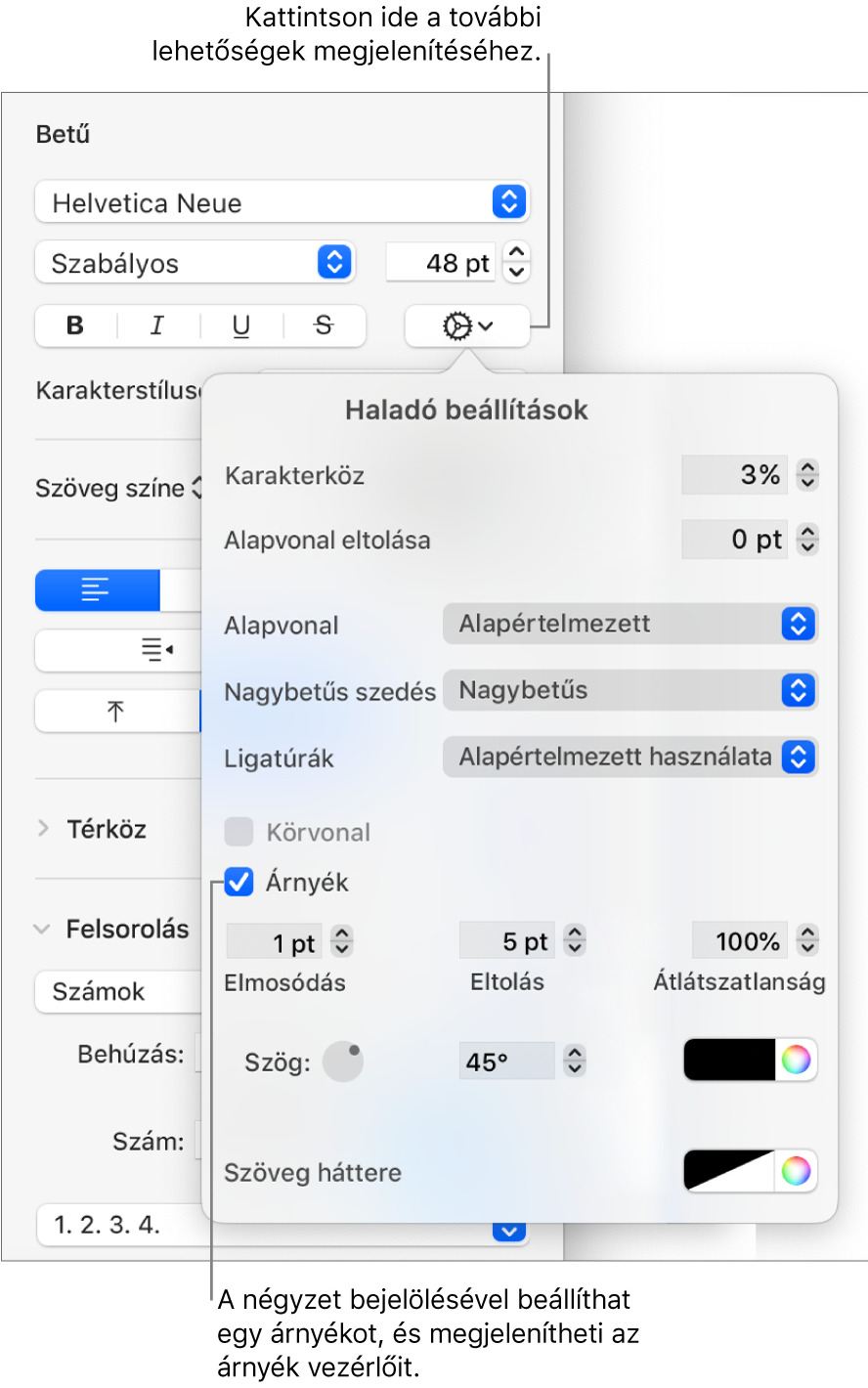The width and height of the screenshot is (868, 1388).
Task: Open the Alapértelmezett baseline dropdown
Action: tap(629, 624)
